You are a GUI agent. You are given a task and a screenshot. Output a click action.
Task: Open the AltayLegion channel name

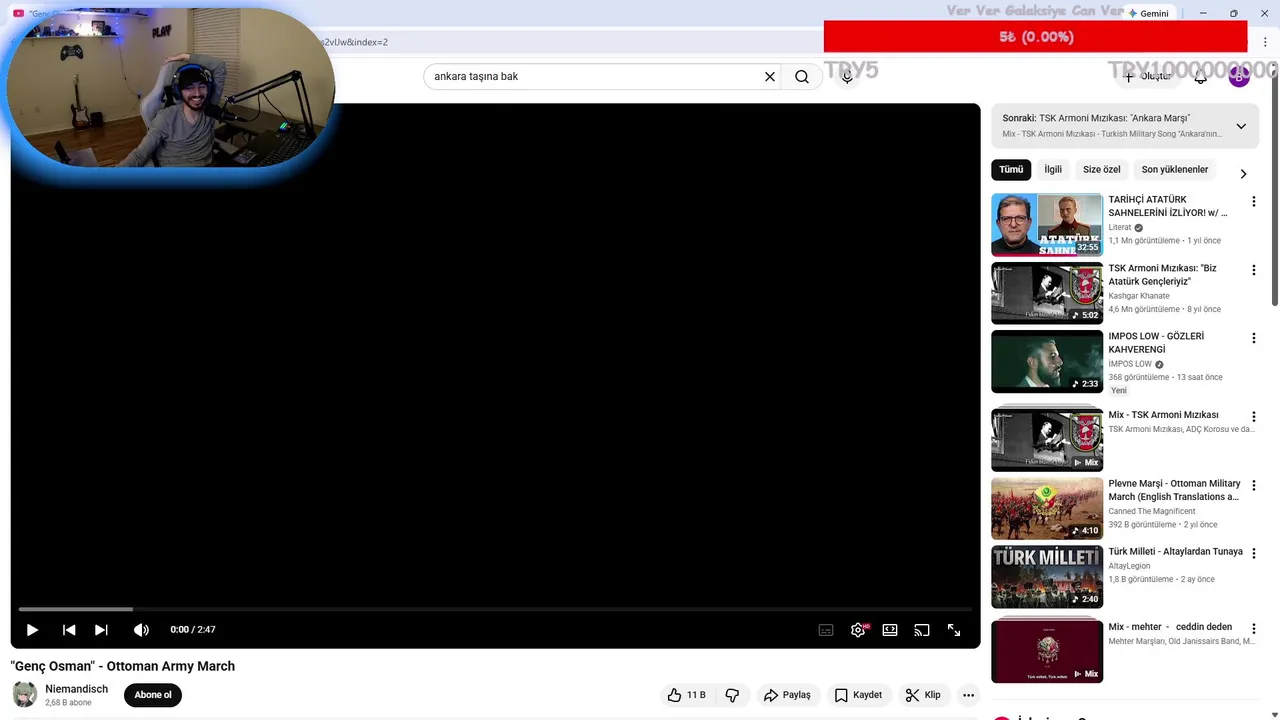pos(1129,566)
